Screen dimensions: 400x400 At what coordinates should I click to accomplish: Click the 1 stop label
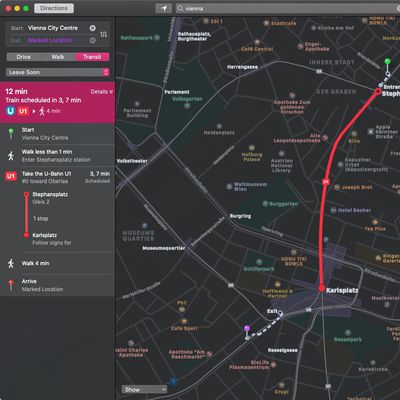[40, 219]
